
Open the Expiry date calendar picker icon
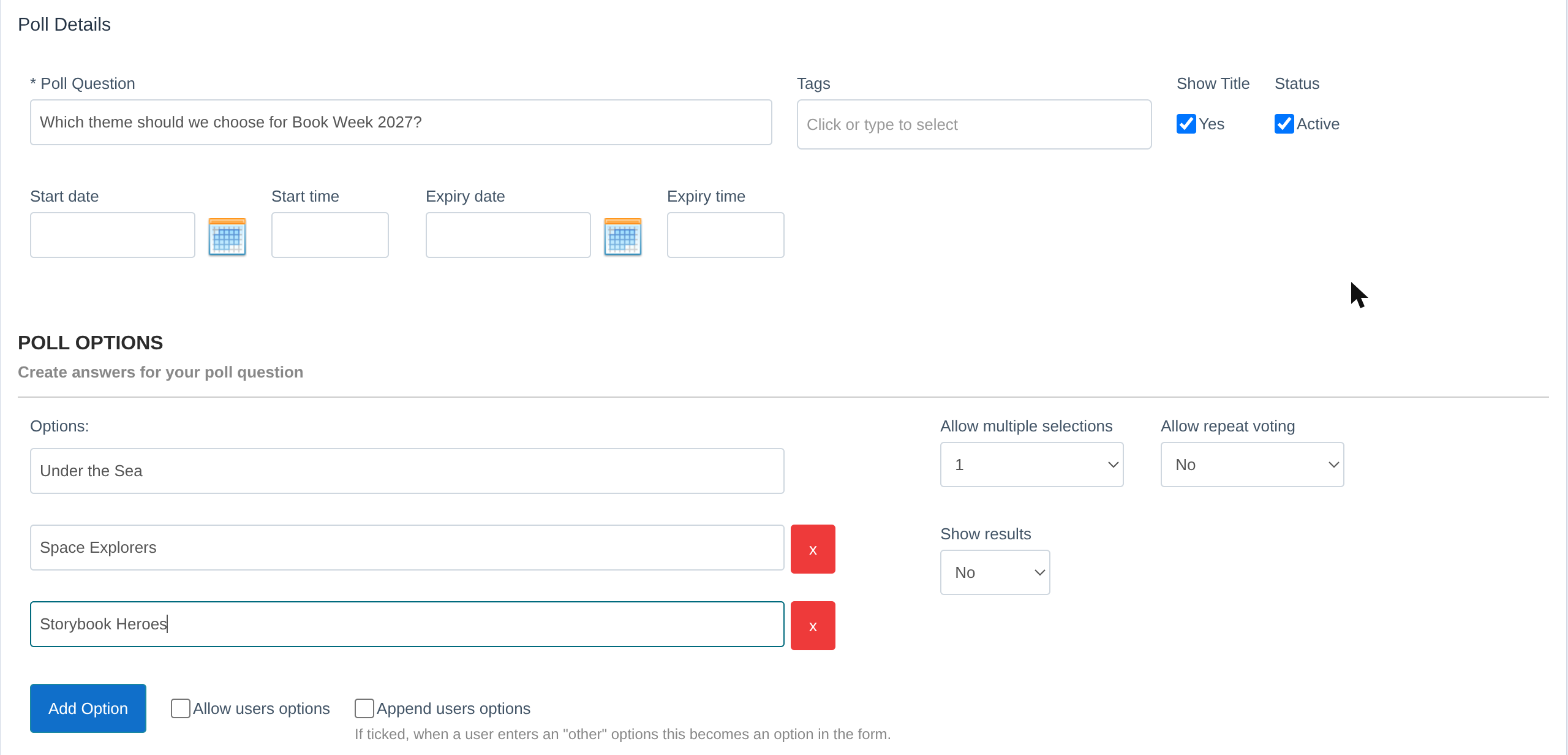click(623, 237)
